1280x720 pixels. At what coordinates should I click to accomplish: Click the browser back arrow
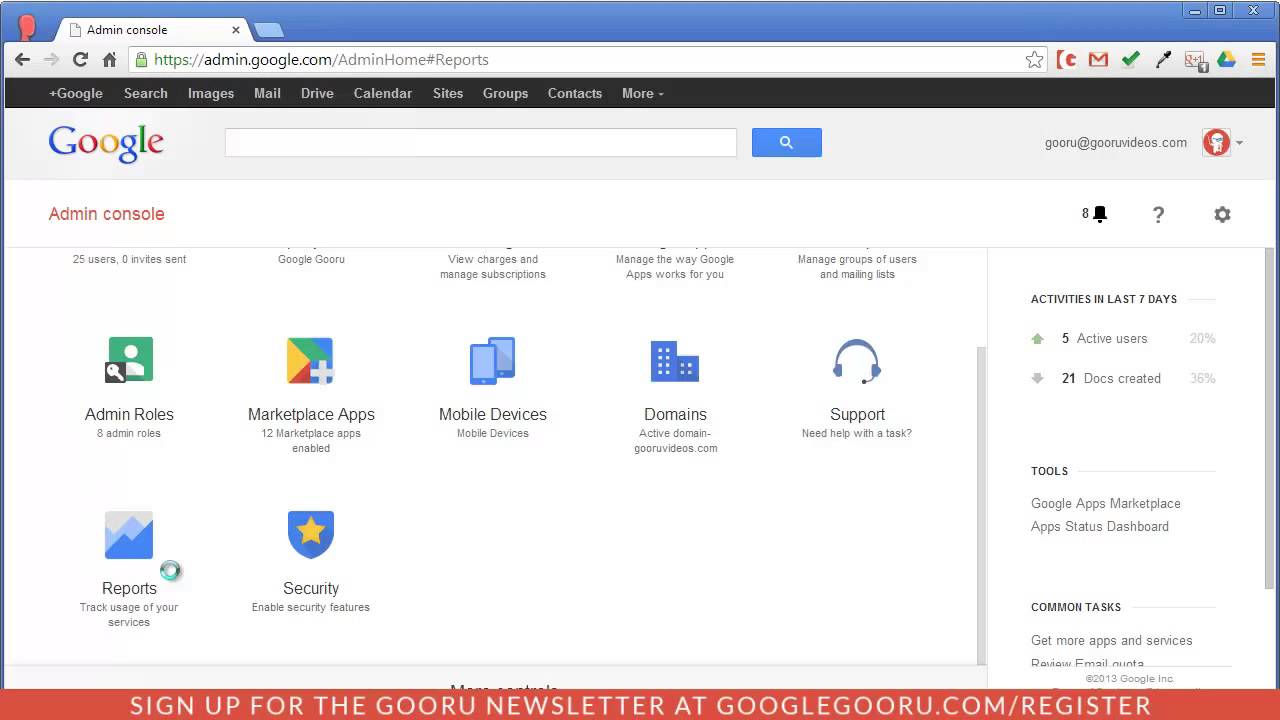point(22,60)
